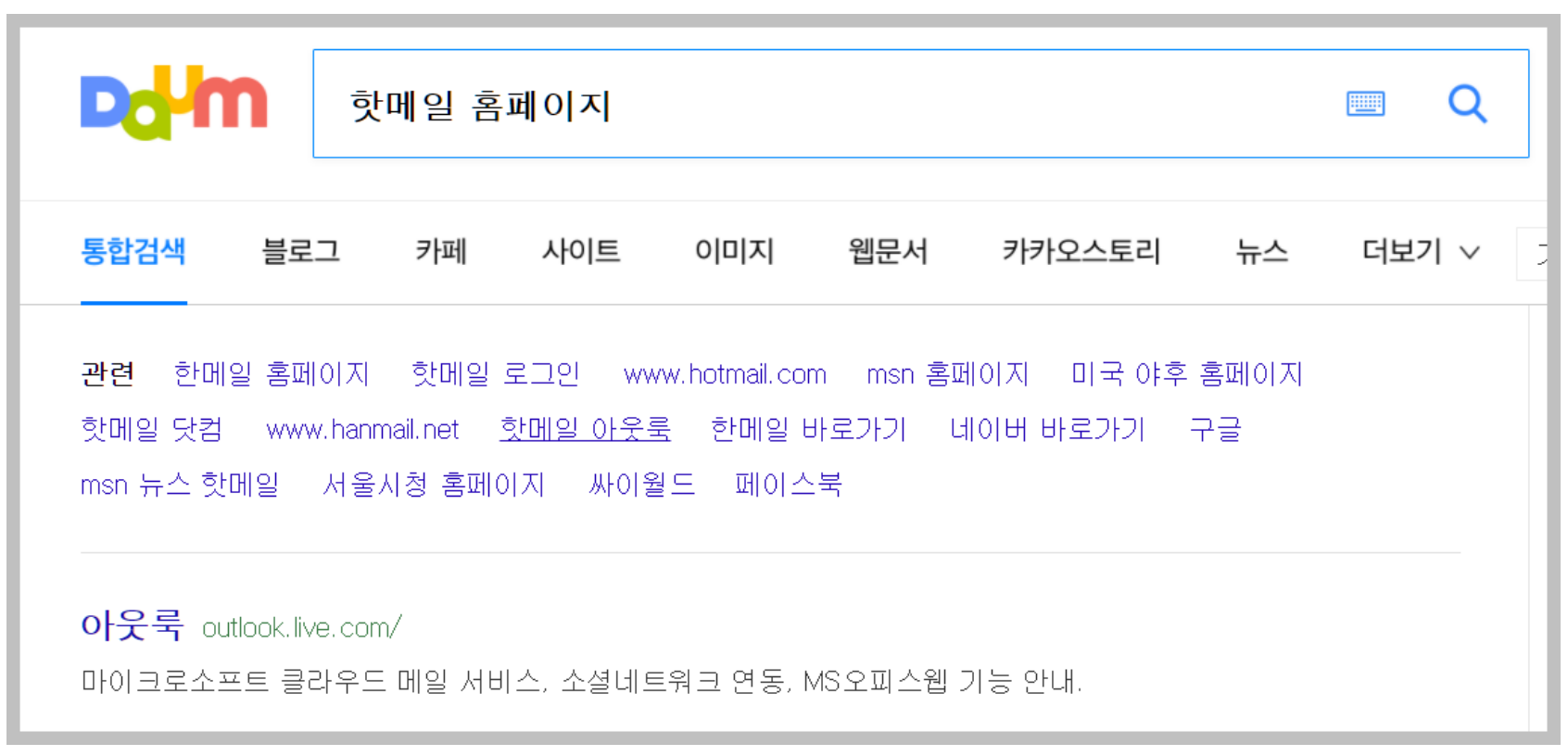The image size is (1568, 756).
Task: Switch to the 뉴스 tab
Action: pos(1261,251)
